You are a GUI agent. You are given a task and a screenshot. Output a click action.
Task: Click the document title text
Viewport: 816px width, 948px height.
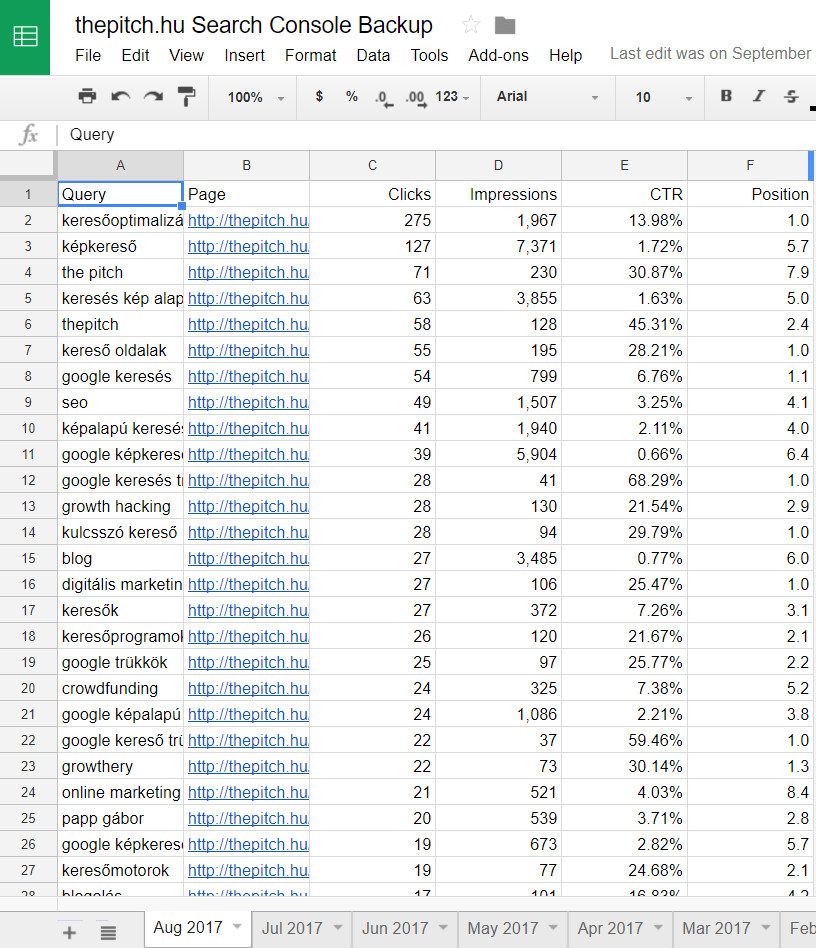pos(253,25)
